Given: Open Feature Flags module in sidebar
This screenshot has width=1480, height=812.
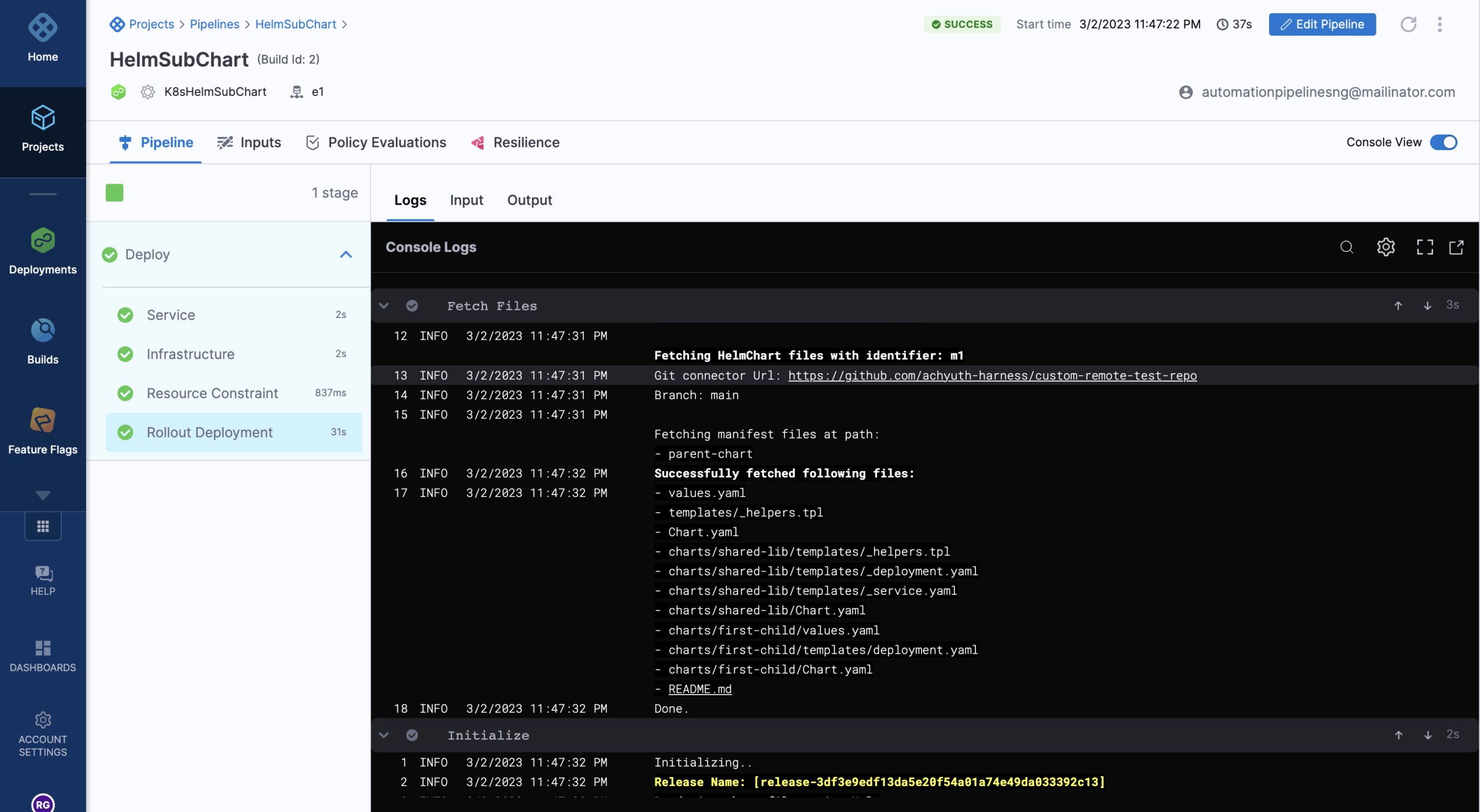Looking at the screenshot, I should 43,431.
